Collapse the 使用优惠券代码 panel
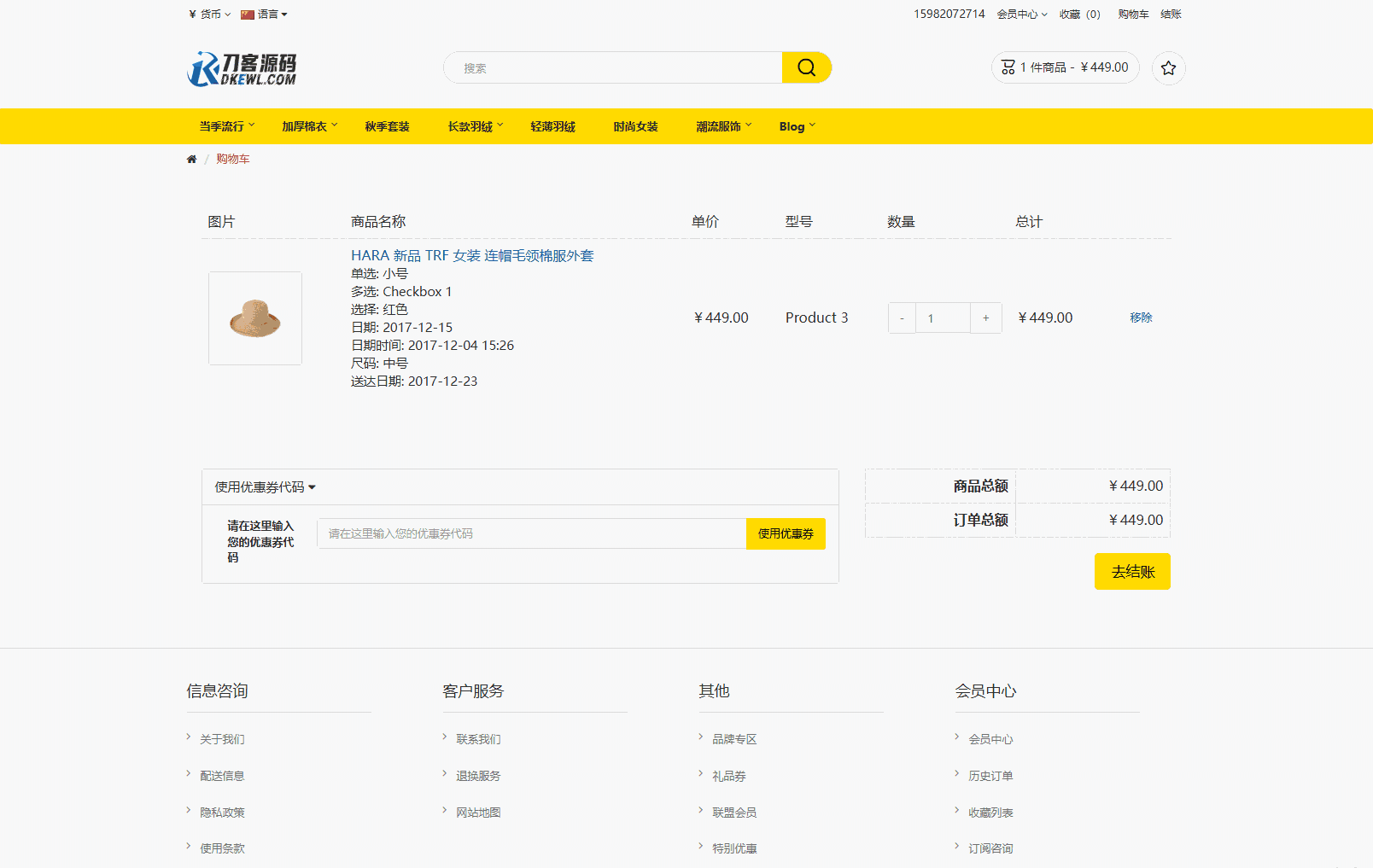1373x868 pixels. point(265,487)
